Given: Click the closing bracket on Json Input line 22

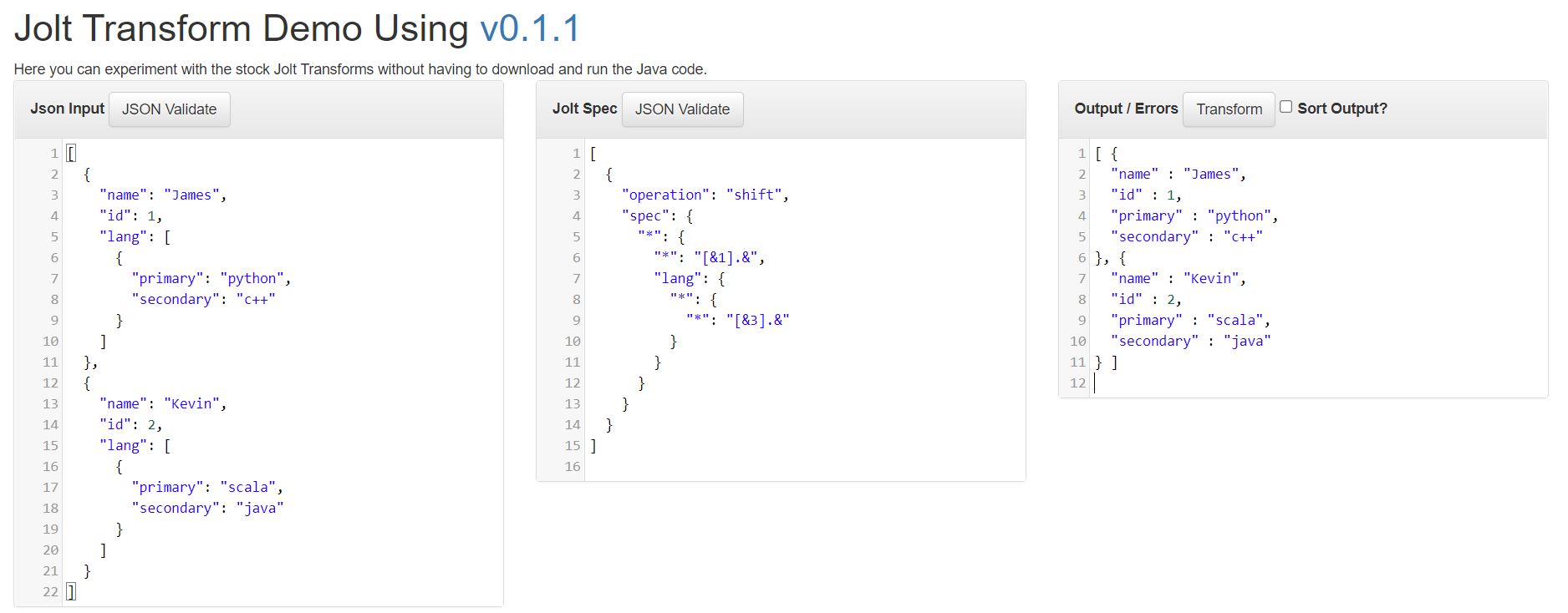Looking at the screenshot, I should pos(71,591).
